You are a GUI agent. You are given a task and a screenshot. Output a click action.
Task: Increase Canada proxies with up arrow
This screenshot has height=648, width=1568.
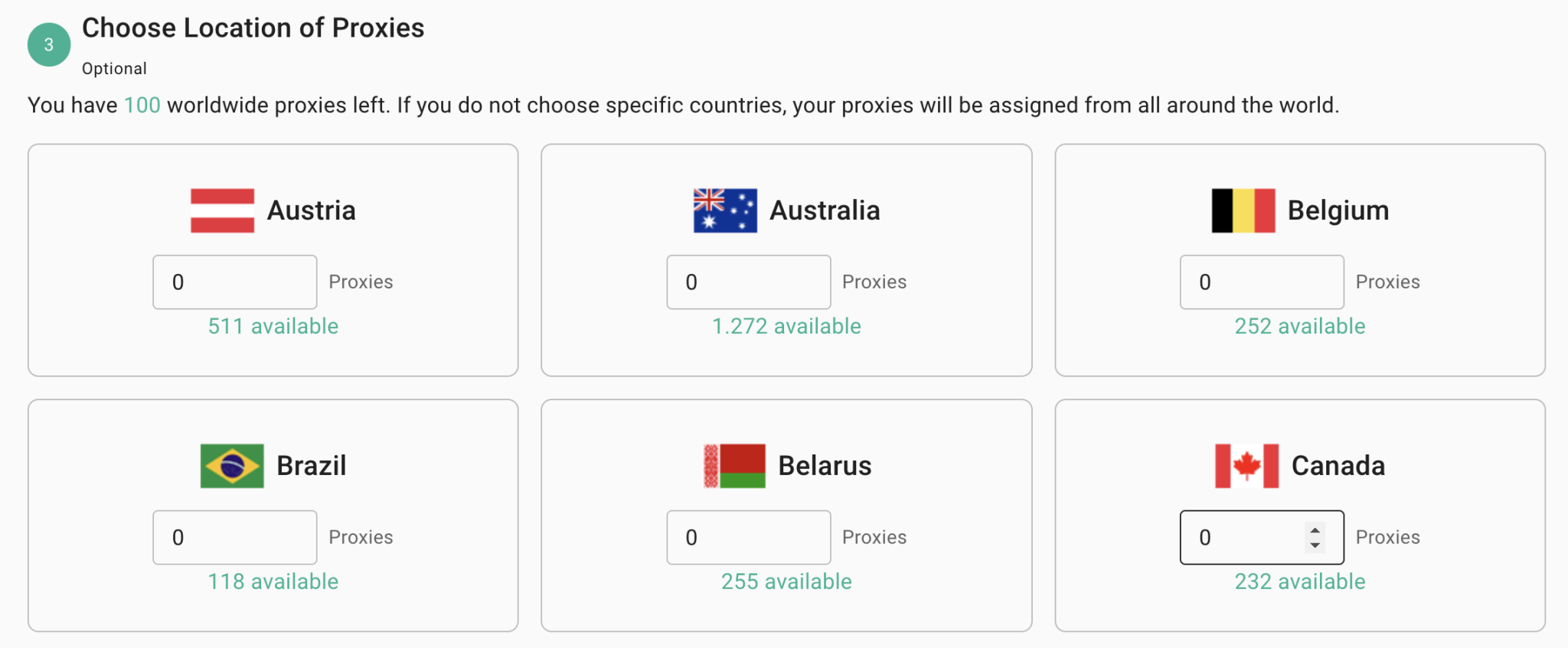pos(1315,530)
